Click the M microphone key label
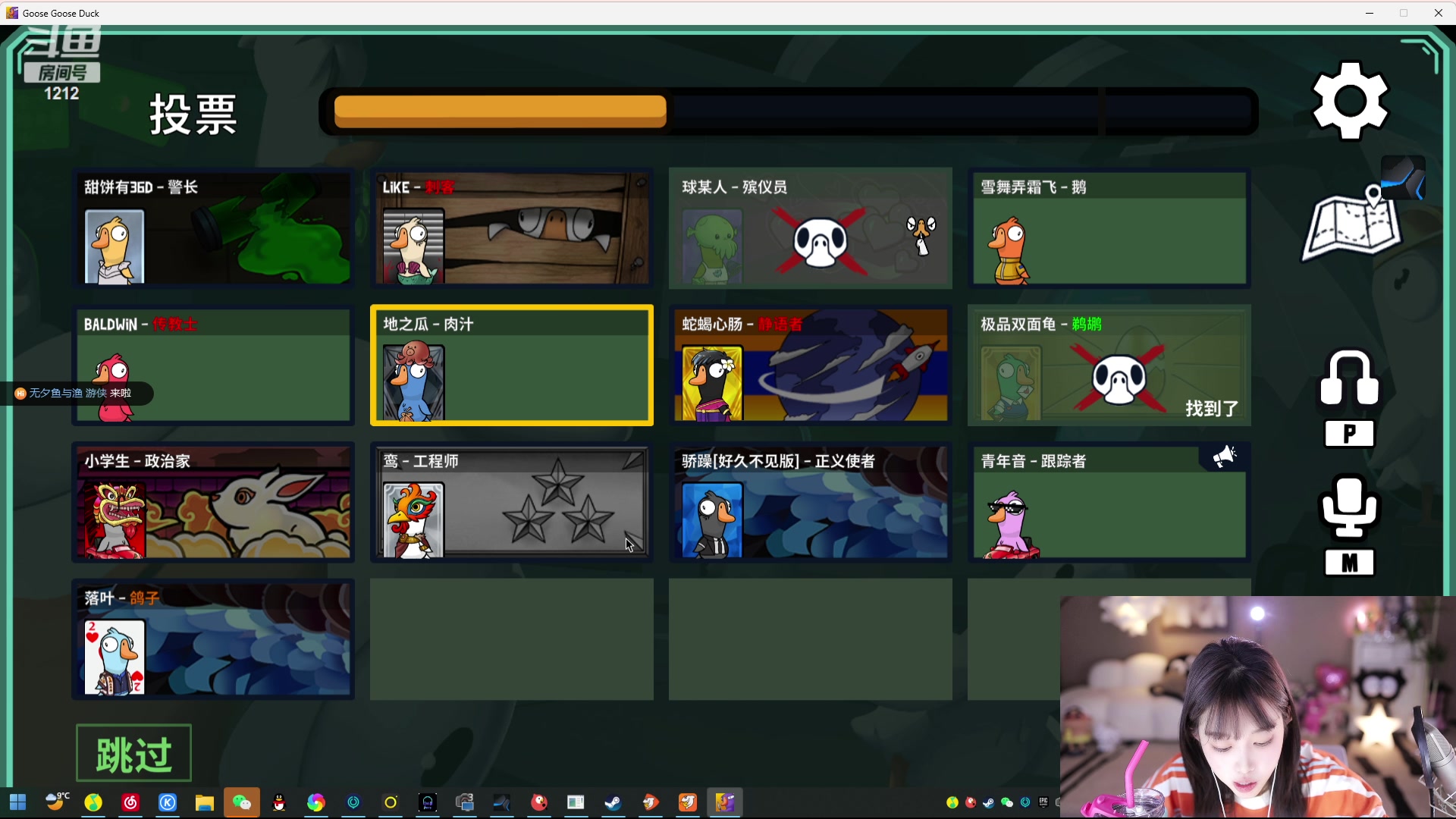Screen dimensions: 1456x819 pyautogui.click(x=1349, y=563)
